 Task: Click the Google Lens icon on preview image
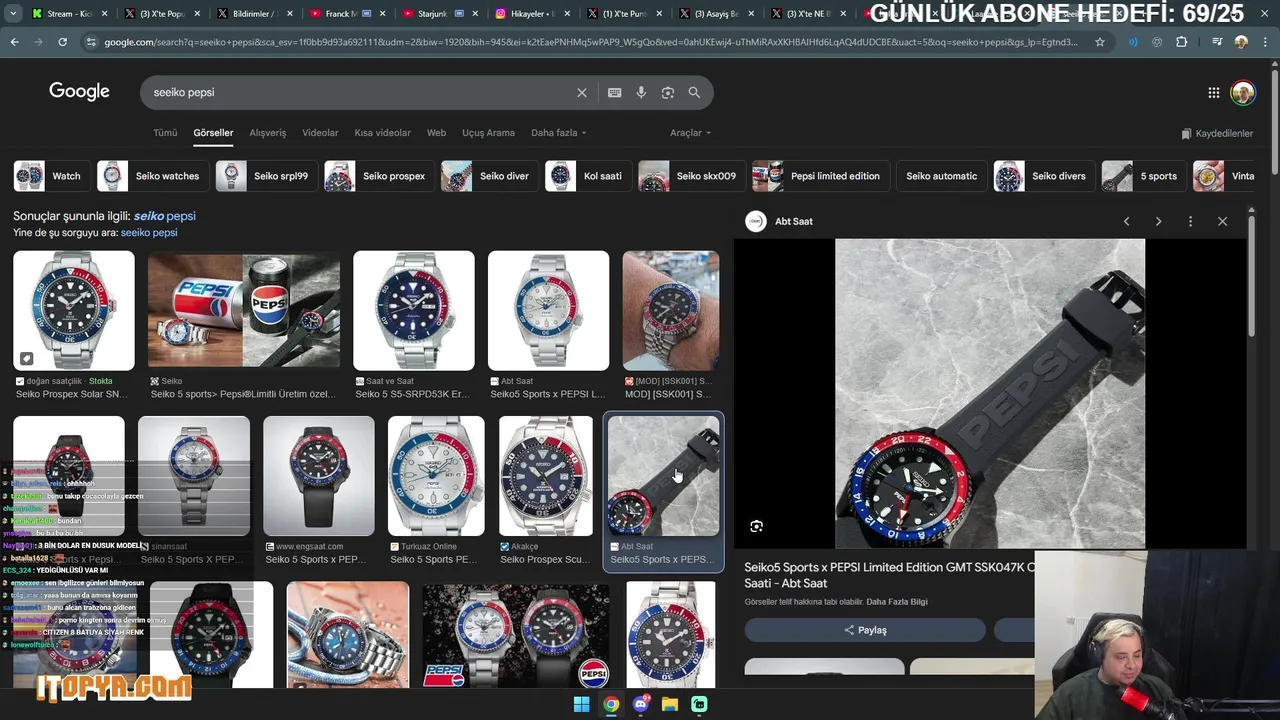pos(756,526)
